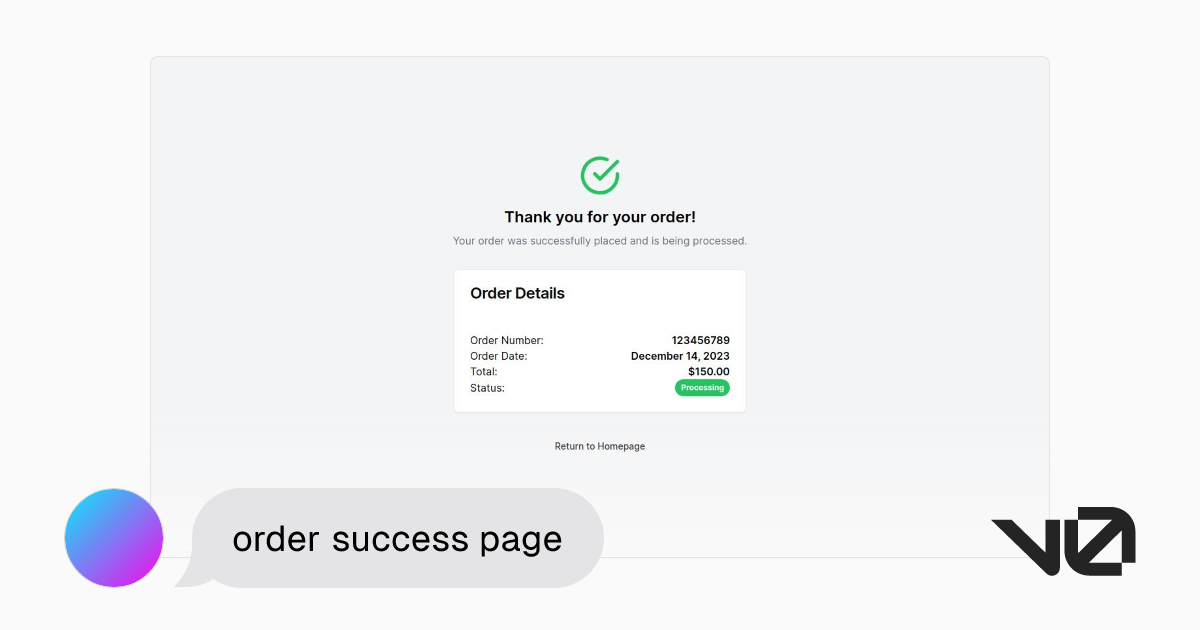
Task: Select the v0 logo in bottom right corner
Action: (x=1063, y=540)
